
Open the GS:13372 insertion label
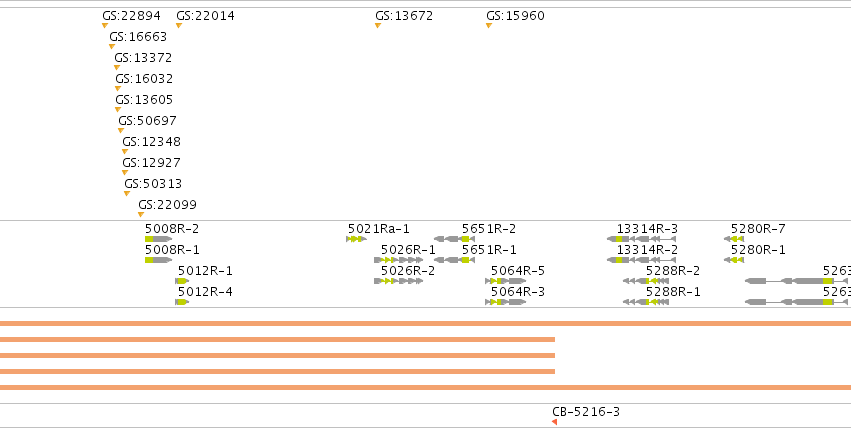[143, 58]
